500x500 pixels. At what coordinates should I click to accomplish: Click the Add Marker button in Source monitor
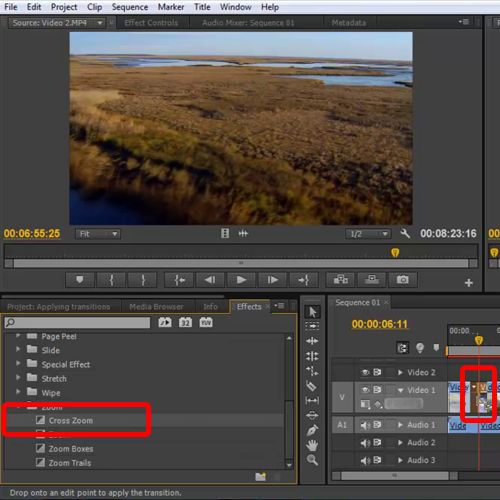[x=79, y=280]
